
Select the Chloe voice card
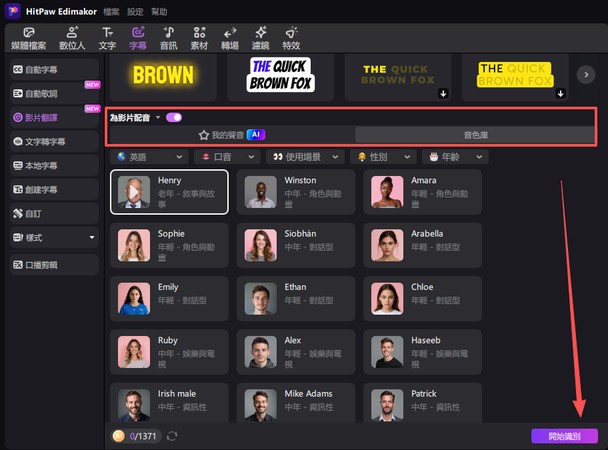point(423,298)
